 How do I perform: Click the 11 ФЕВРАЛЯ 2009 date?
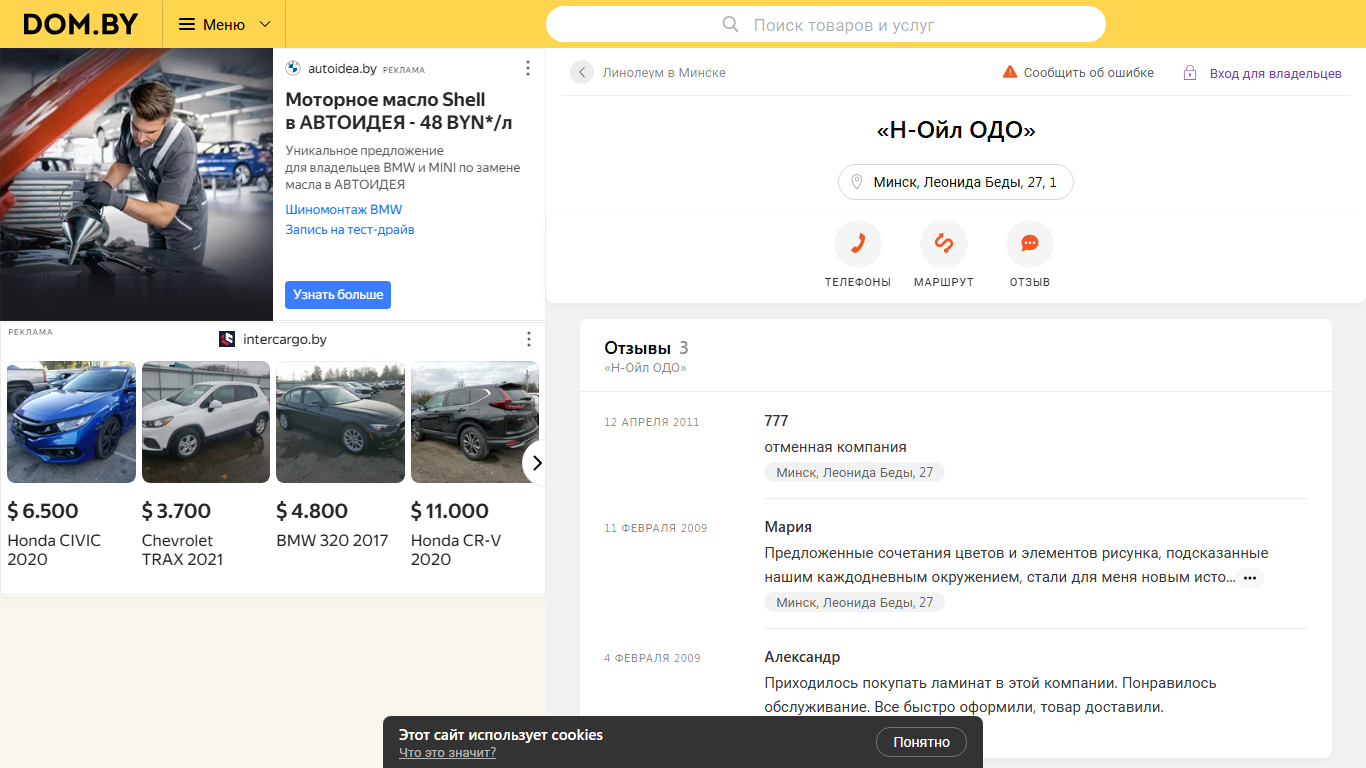(656, 528)
